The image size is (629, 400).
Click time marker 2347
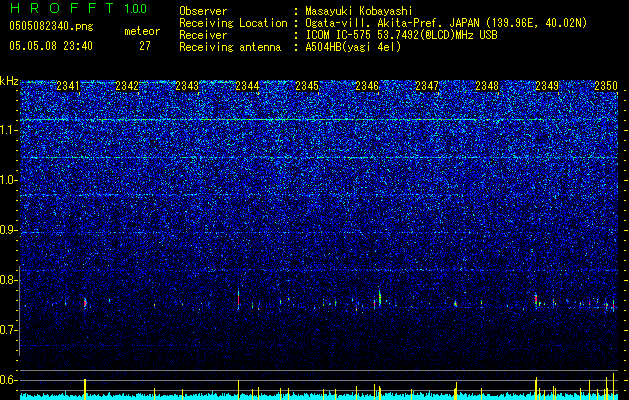427,86
